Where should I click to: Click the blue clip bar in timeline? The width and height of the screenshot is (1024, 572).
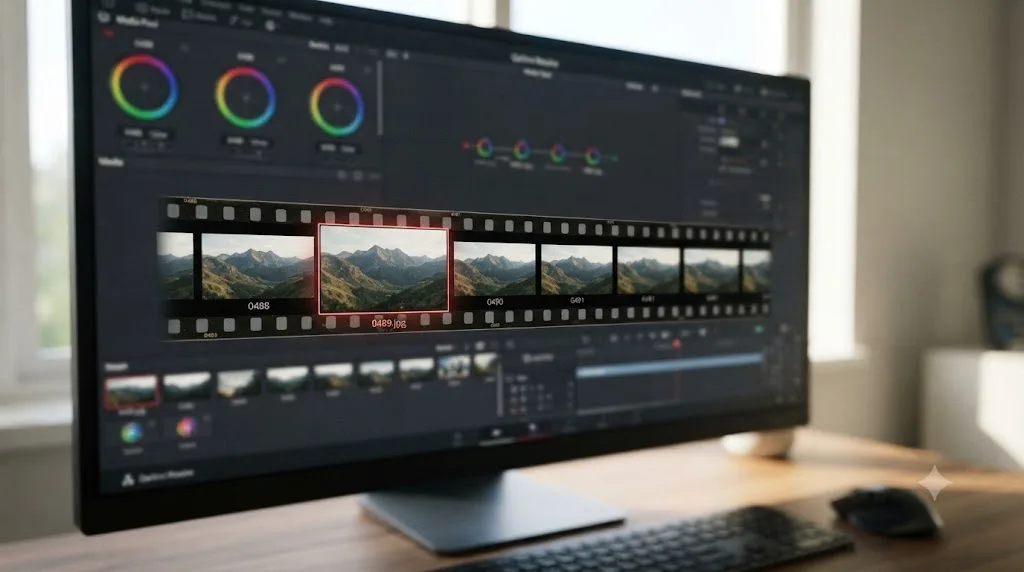tap(669, 366)
